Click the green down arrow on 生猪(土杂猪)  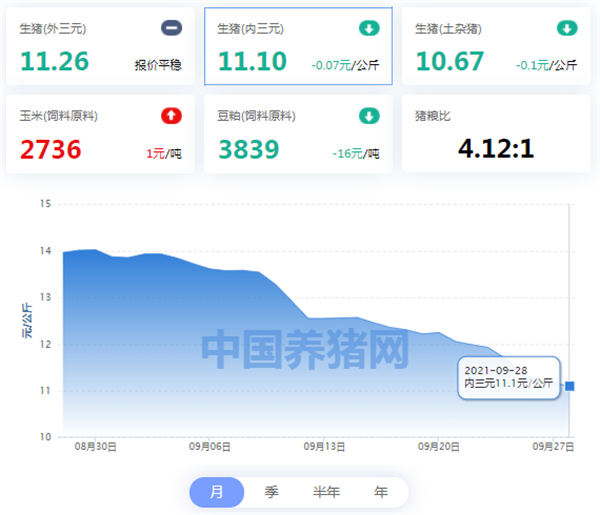pos(567,28)
